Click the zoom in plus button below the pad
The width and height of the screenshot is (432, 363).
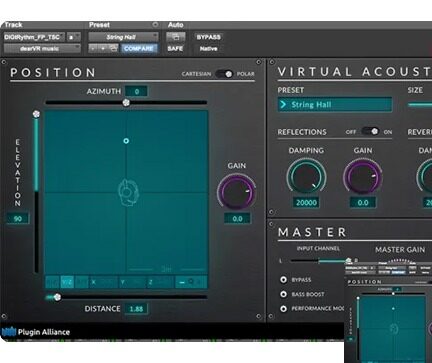coord(200,282)
